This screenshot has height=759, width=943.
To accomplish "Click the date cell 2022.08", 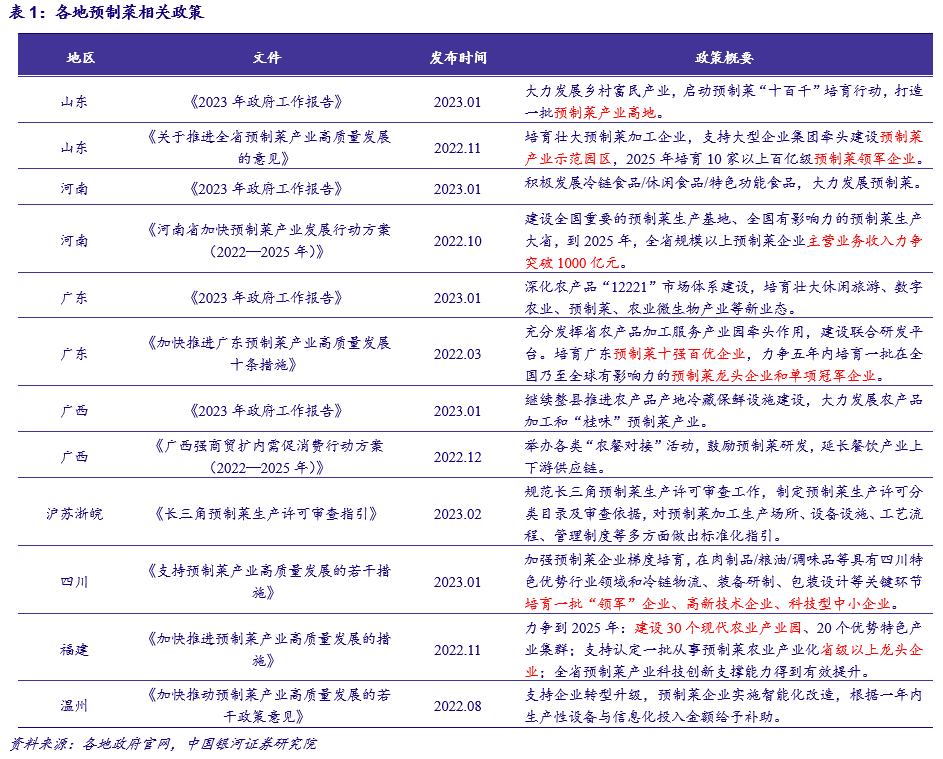I will click(x=458, y=706).
